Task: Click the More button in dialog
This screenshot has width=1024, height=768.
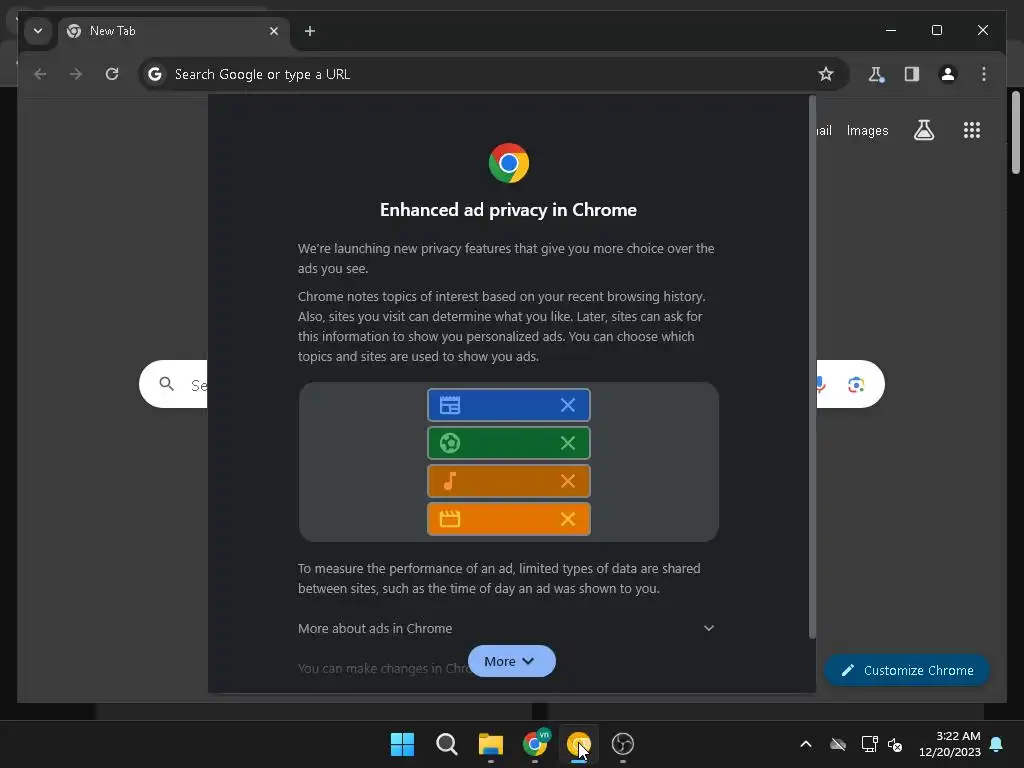Action: [x=511, y=662]
